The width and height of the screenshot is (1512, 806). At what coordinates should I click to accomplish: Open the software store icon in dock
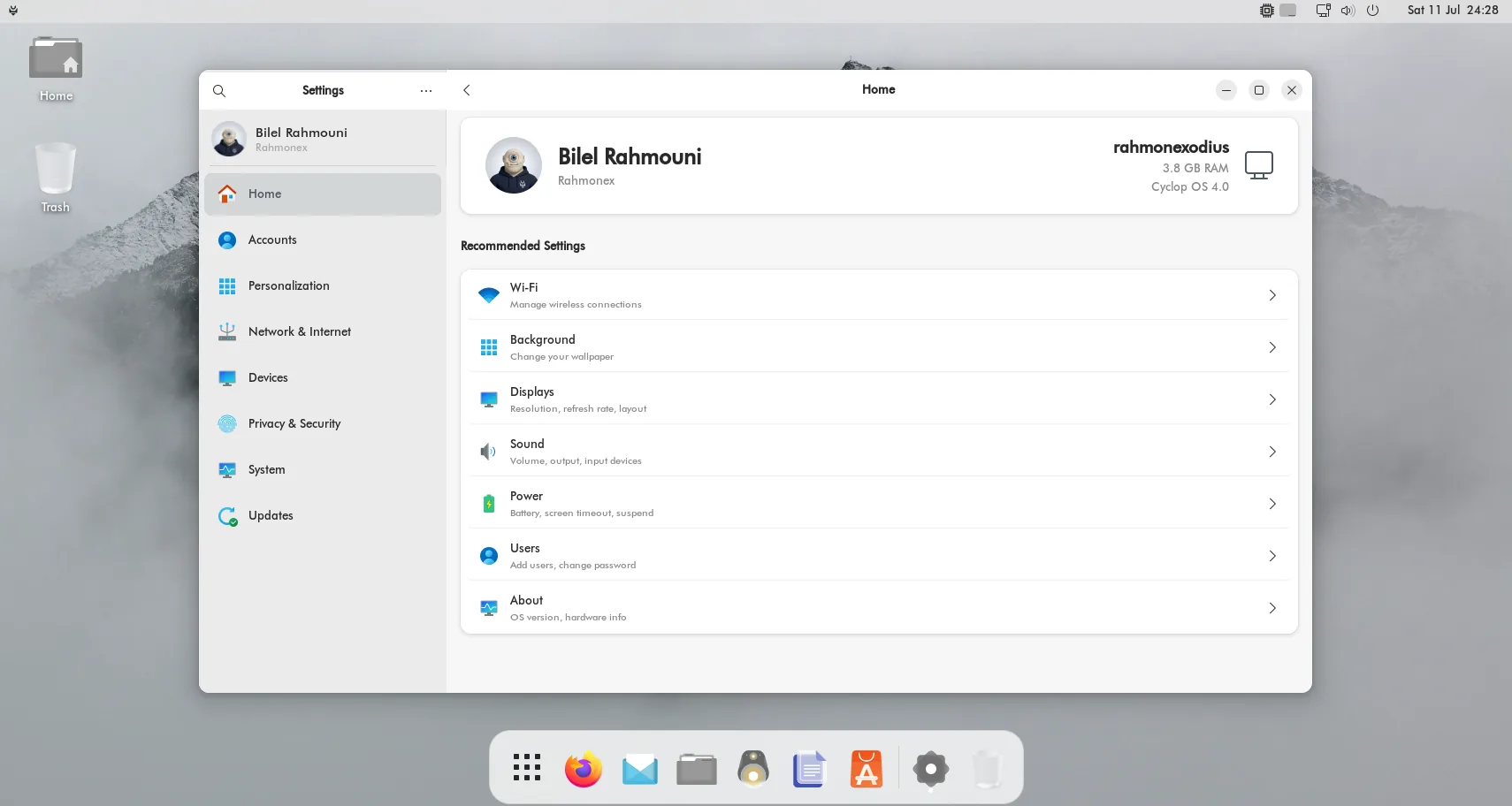867,769
